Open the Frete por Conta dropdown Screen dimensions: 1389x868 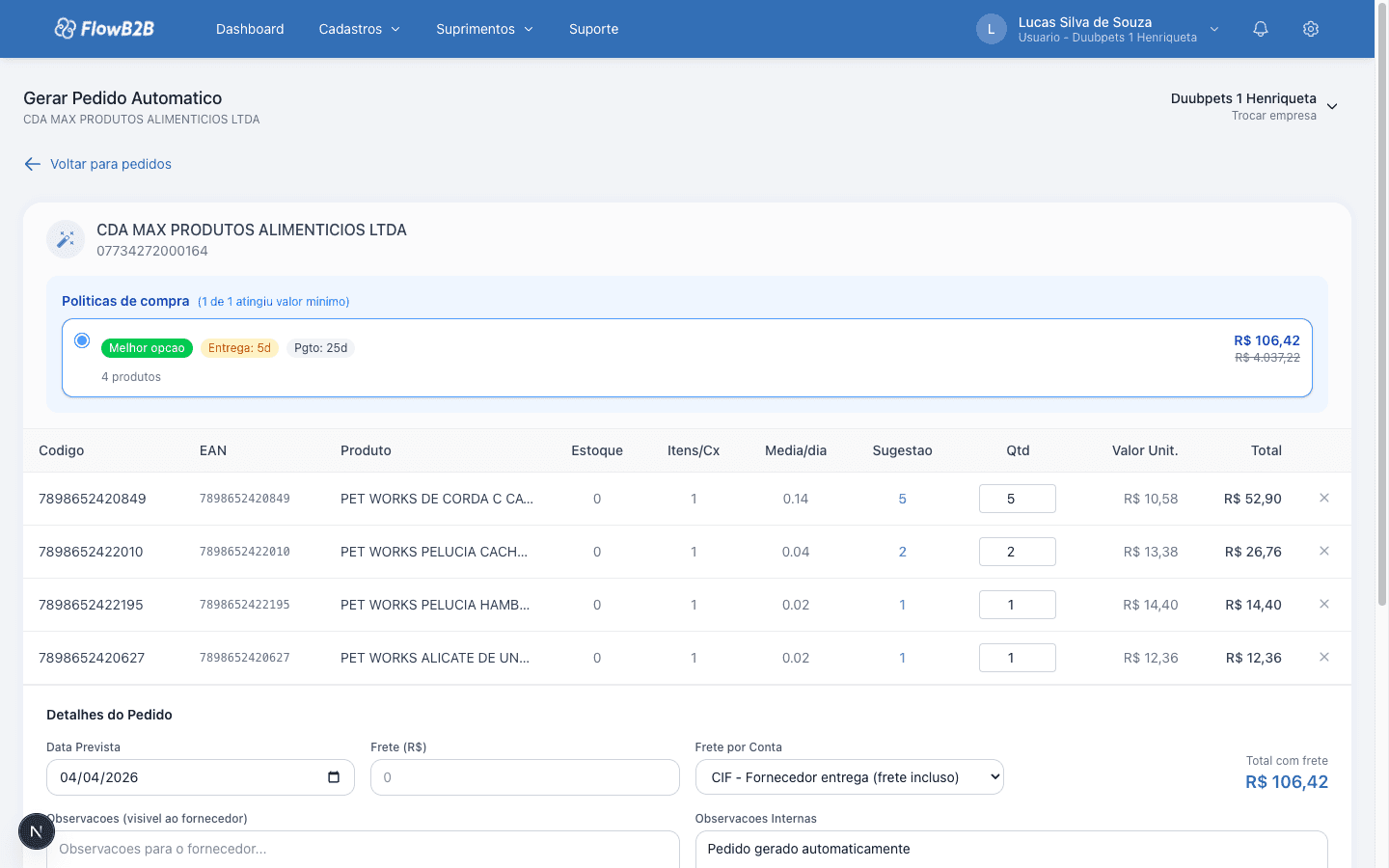tap(850, 777)
